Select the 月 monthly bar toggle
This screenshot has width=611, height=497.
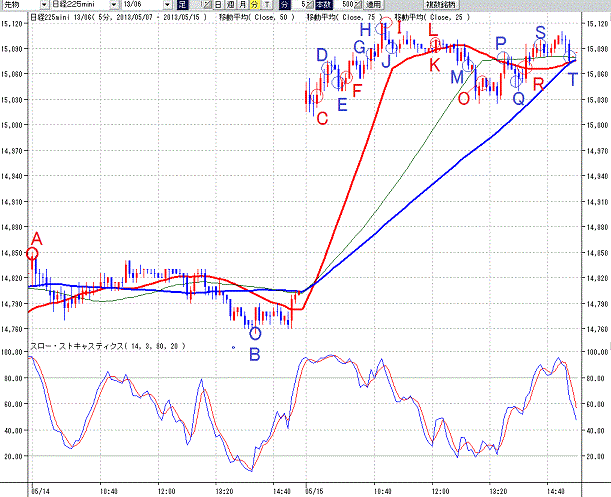pyautogui.click(x=242, y=5)
